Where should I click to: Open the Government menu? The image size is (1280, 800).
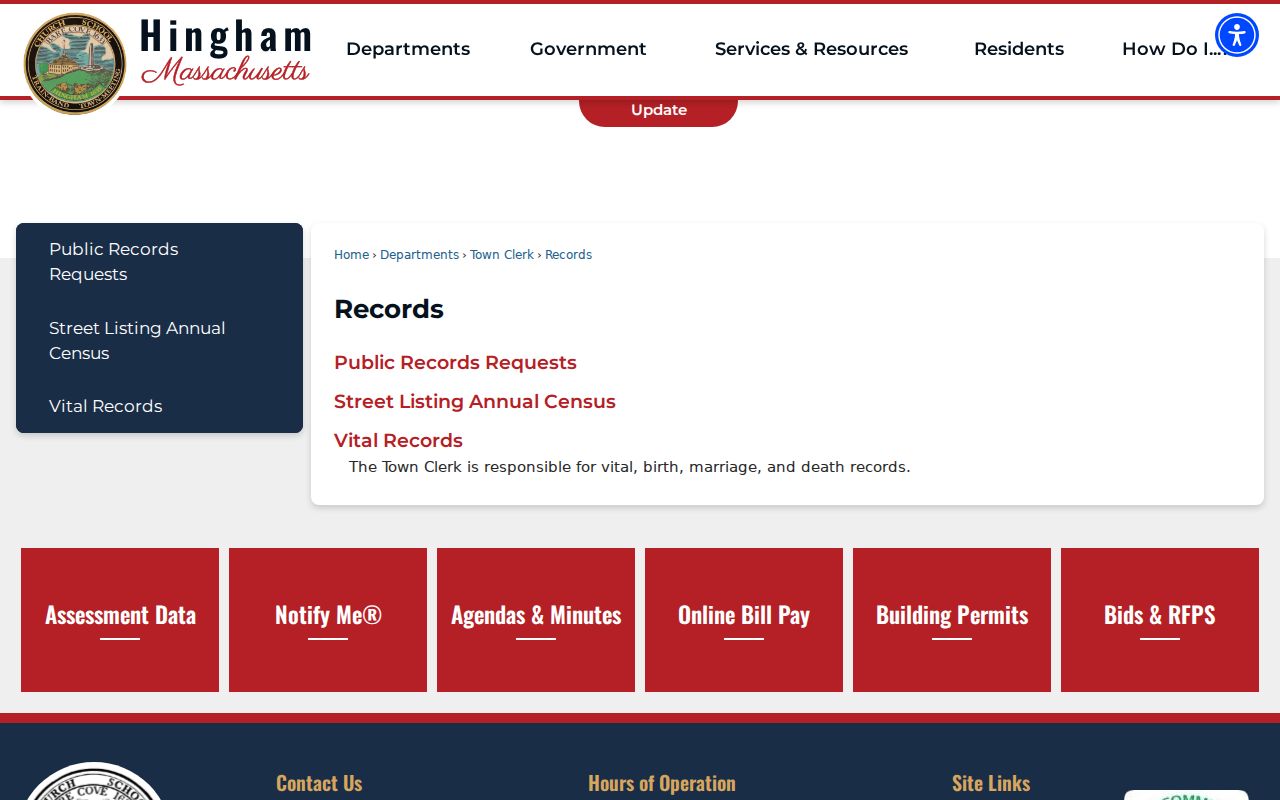click(x=588, y=49)
